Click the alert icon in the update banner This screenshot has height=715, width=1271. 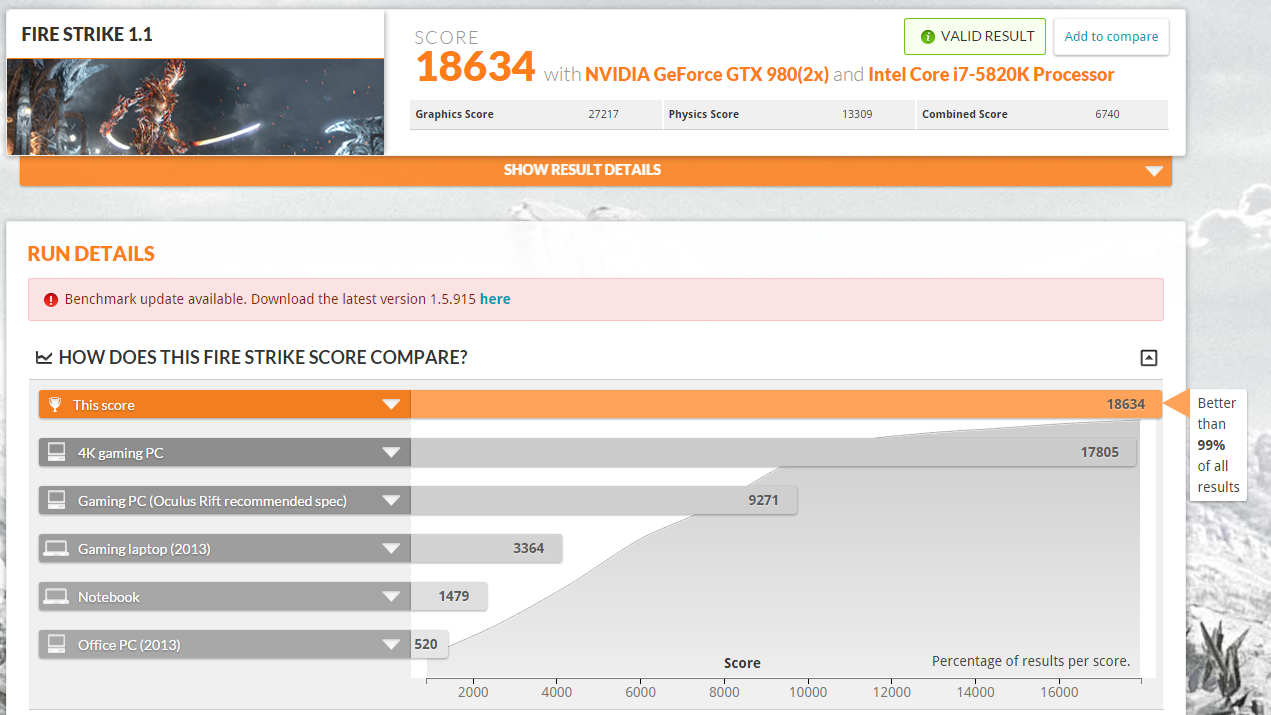pyautogui.click(x=50, y=298)
